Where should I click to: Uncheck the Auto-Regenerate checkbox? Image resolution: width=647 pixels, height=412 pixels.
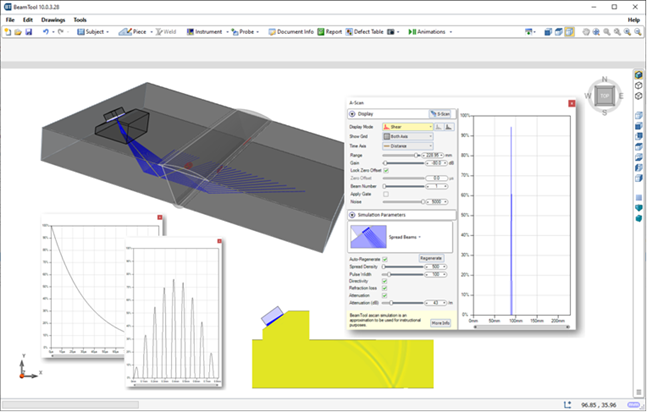pyautogui.click(x=387, y=258)
